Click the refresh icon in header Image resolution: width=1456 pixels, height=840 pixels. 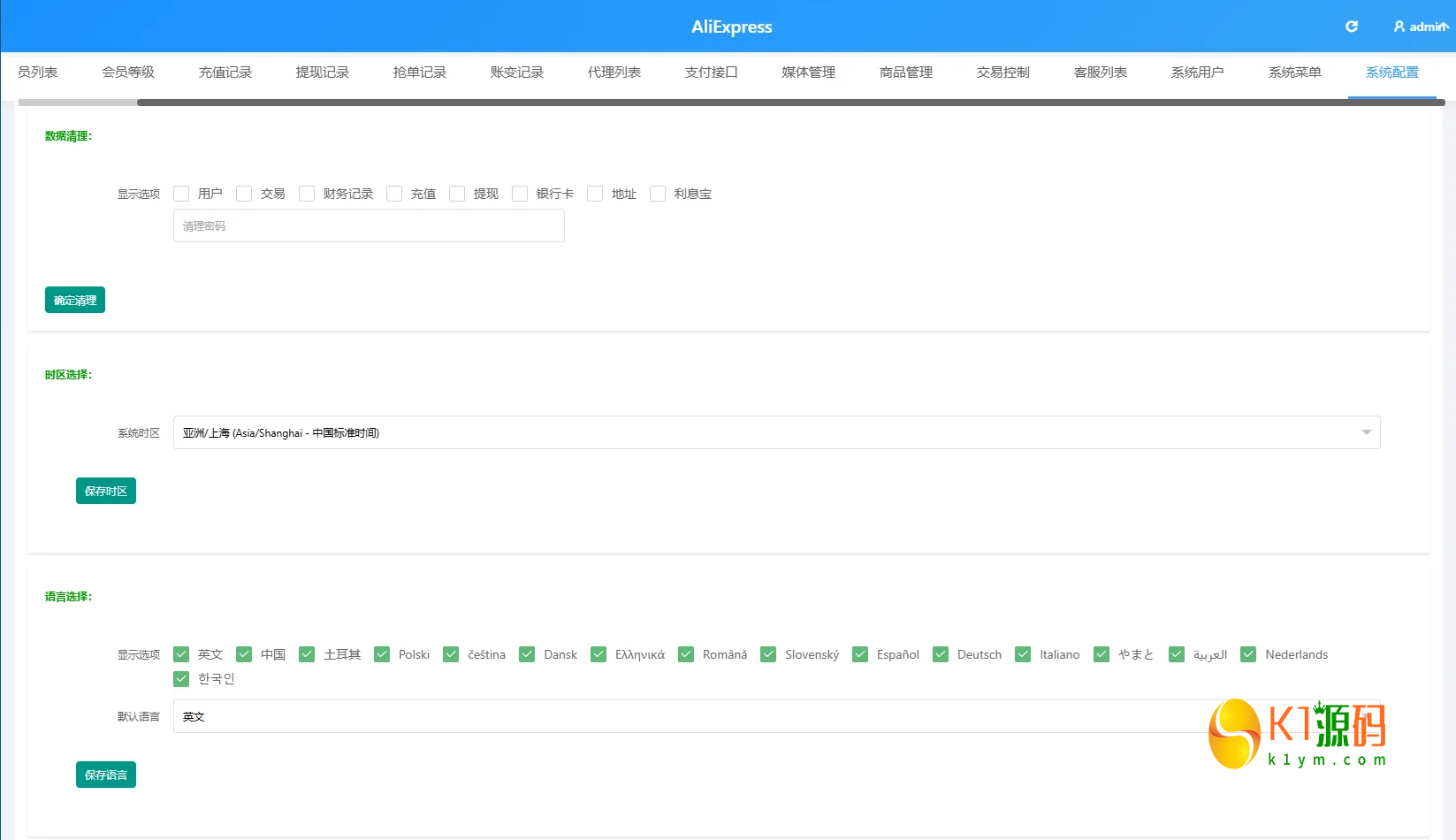click(1351, 27)
